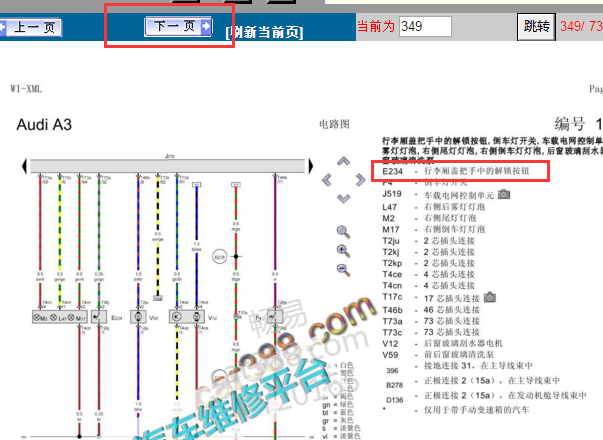
Task: Select the T46b 46 芯插头连接 entry
Action: click(x=431, y=310)
